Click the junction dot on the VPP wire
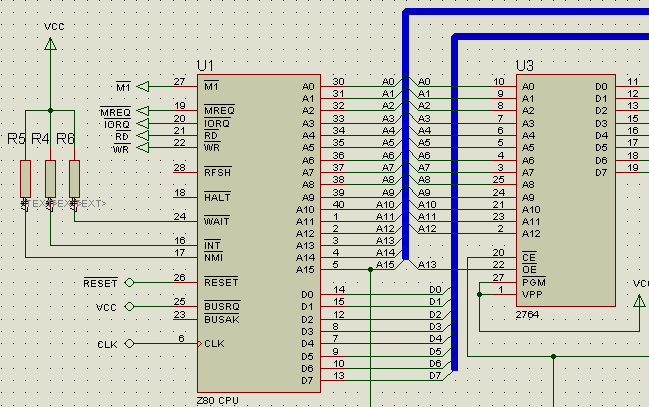This screenshot has width=649, height=407. tap(479, 294)
